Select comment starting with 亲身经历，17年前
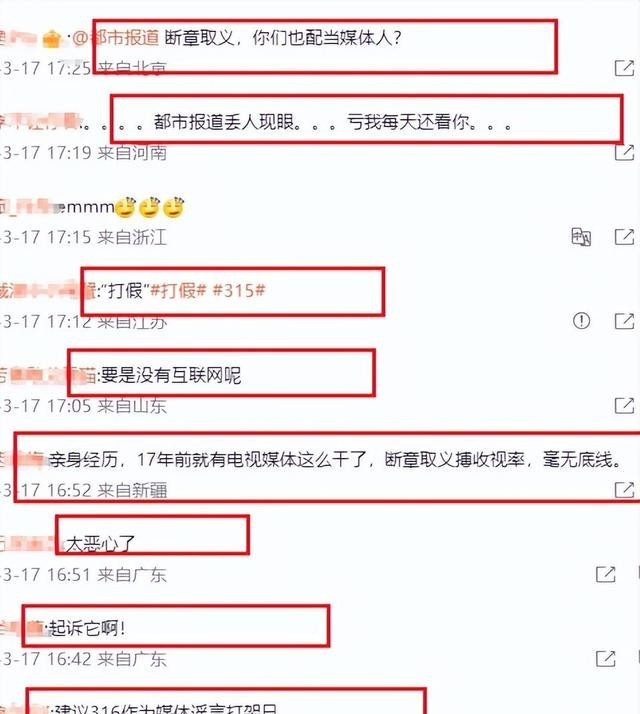Screen dimensions: 640x714 tap(335, 459)
